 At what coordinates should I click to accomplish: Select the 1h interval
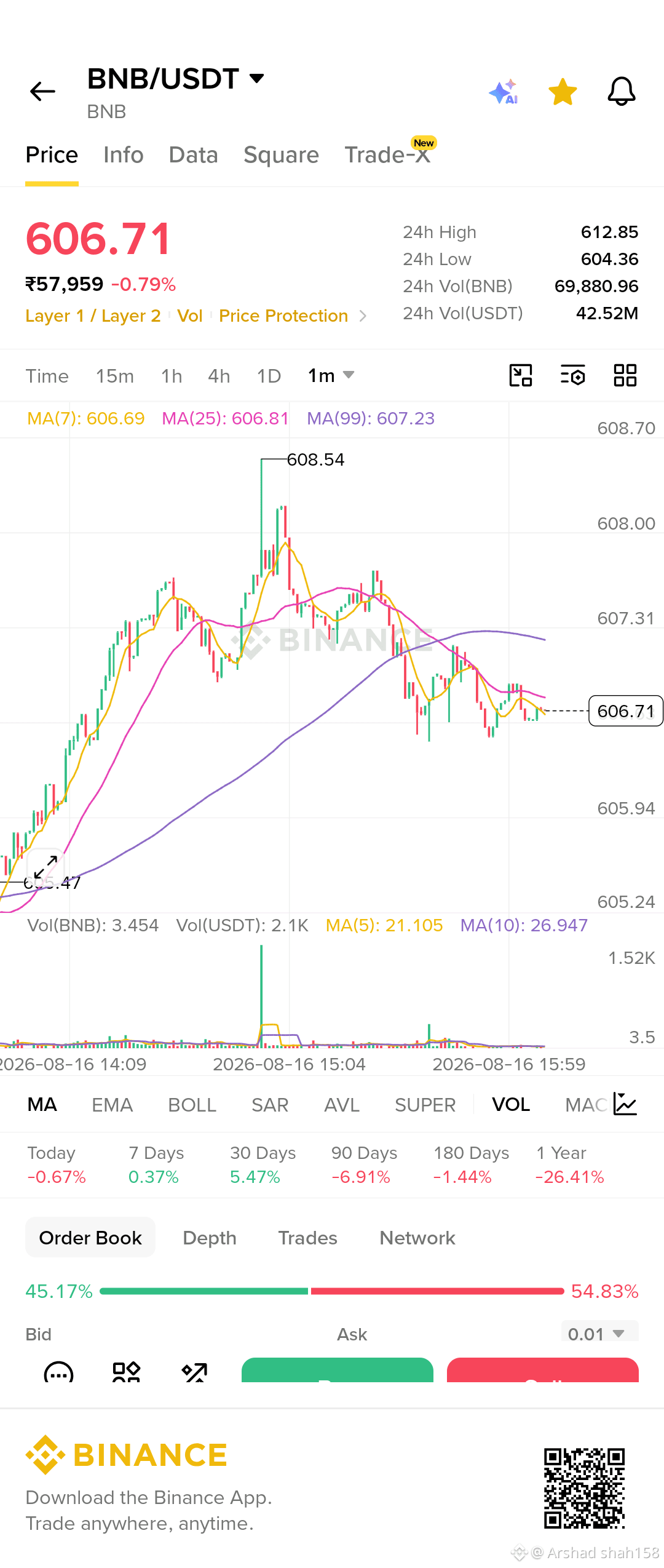[172, 376]
